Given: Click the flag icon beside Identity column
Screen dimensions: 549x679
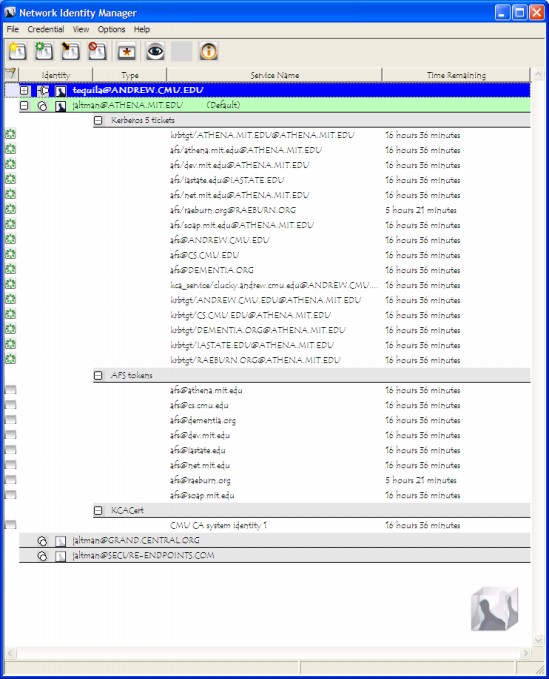Looking at the screenshot, I should click(x=10, y=74).
